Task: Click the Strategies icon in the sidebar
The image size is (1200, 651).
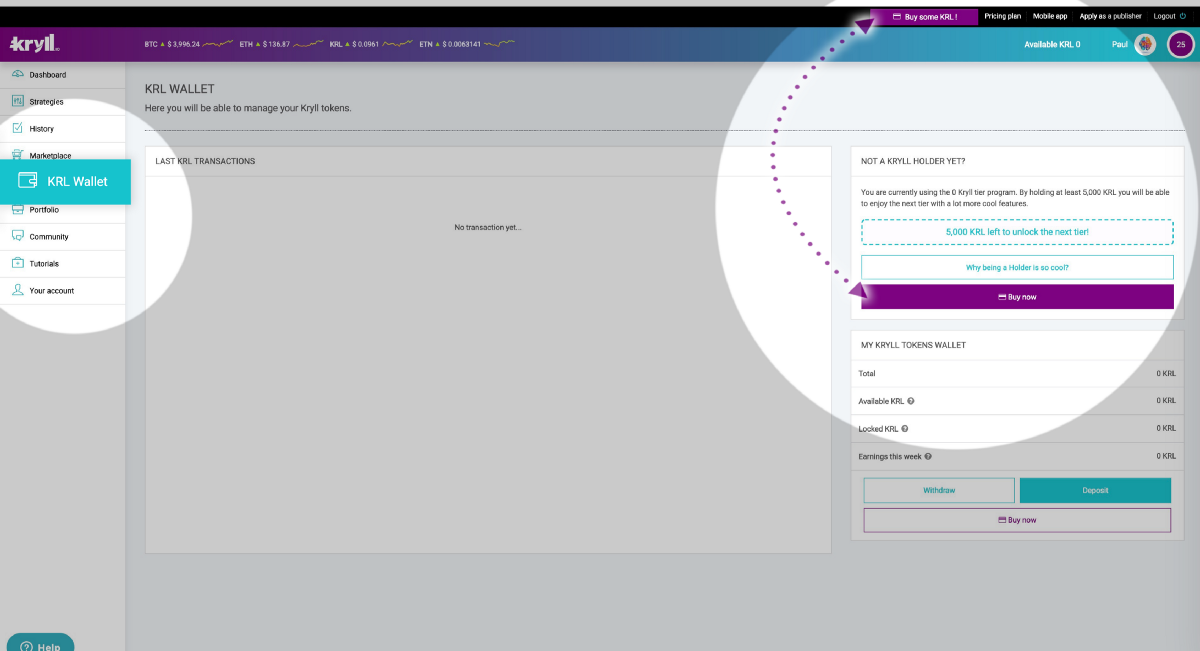Action: (18, 102)
